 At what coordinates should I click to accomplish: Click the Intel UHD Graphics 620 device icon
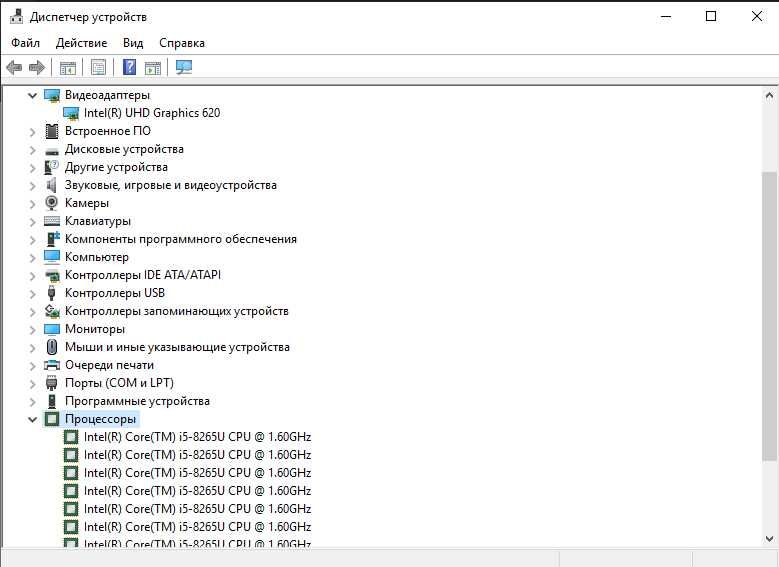(71, 113)
